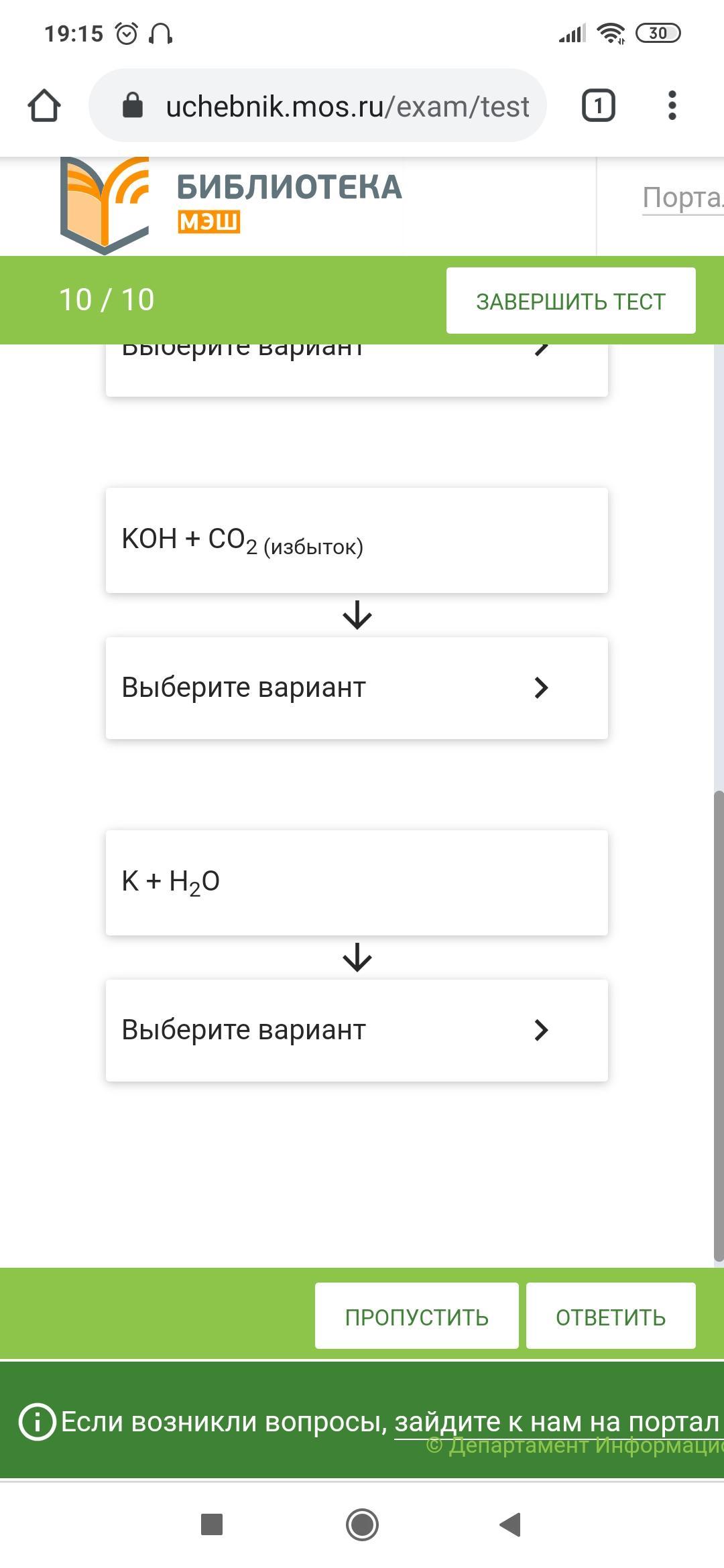Tap the Android recent apps square
Screen dimensions: 724x1568
point(212,1524)
